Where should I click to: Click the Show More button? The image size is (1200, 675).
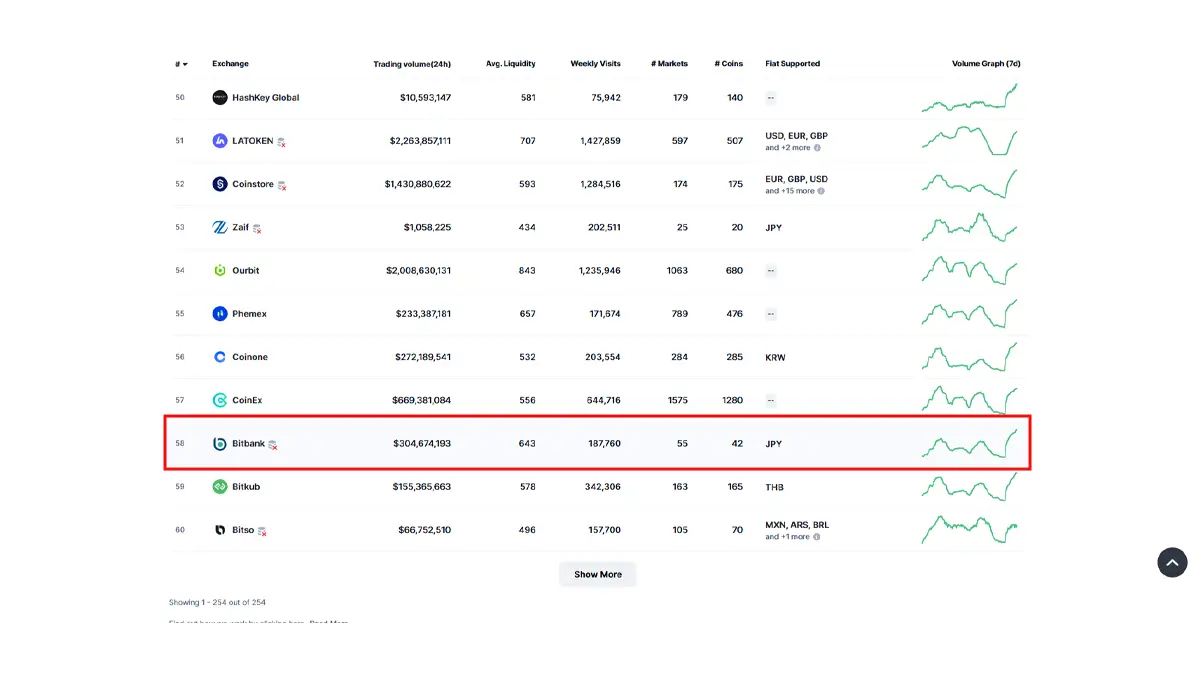[598, 574]
